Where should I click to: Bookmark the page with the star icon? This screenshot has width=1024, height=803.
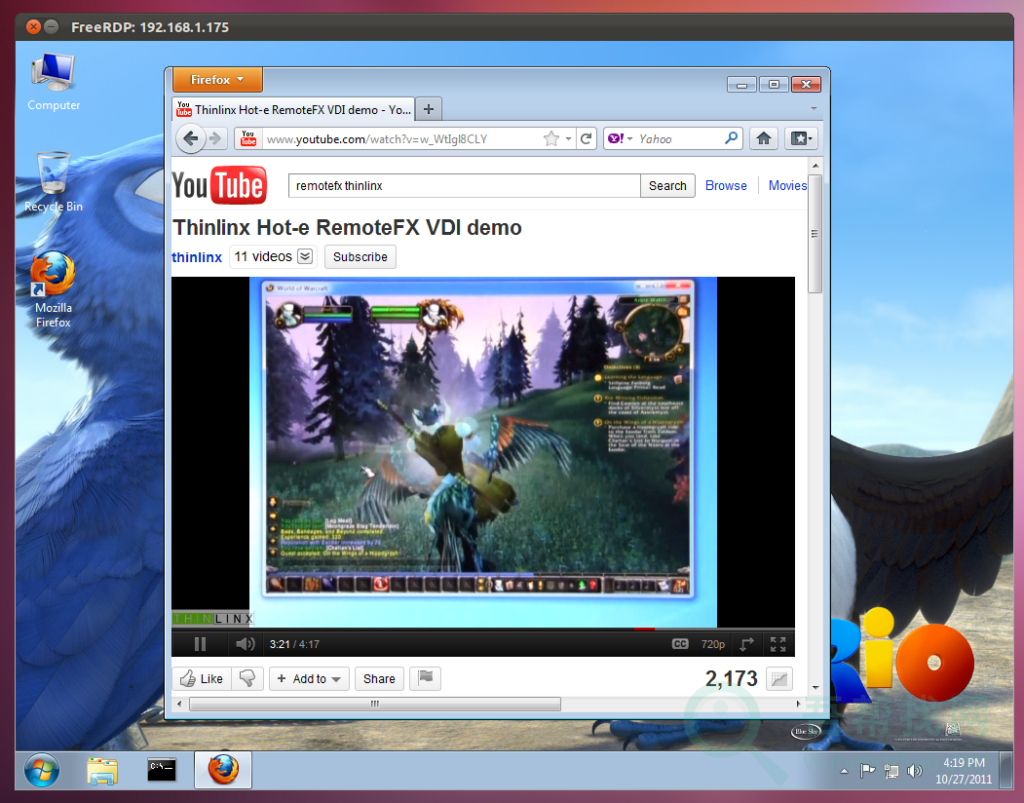point(551,139)
